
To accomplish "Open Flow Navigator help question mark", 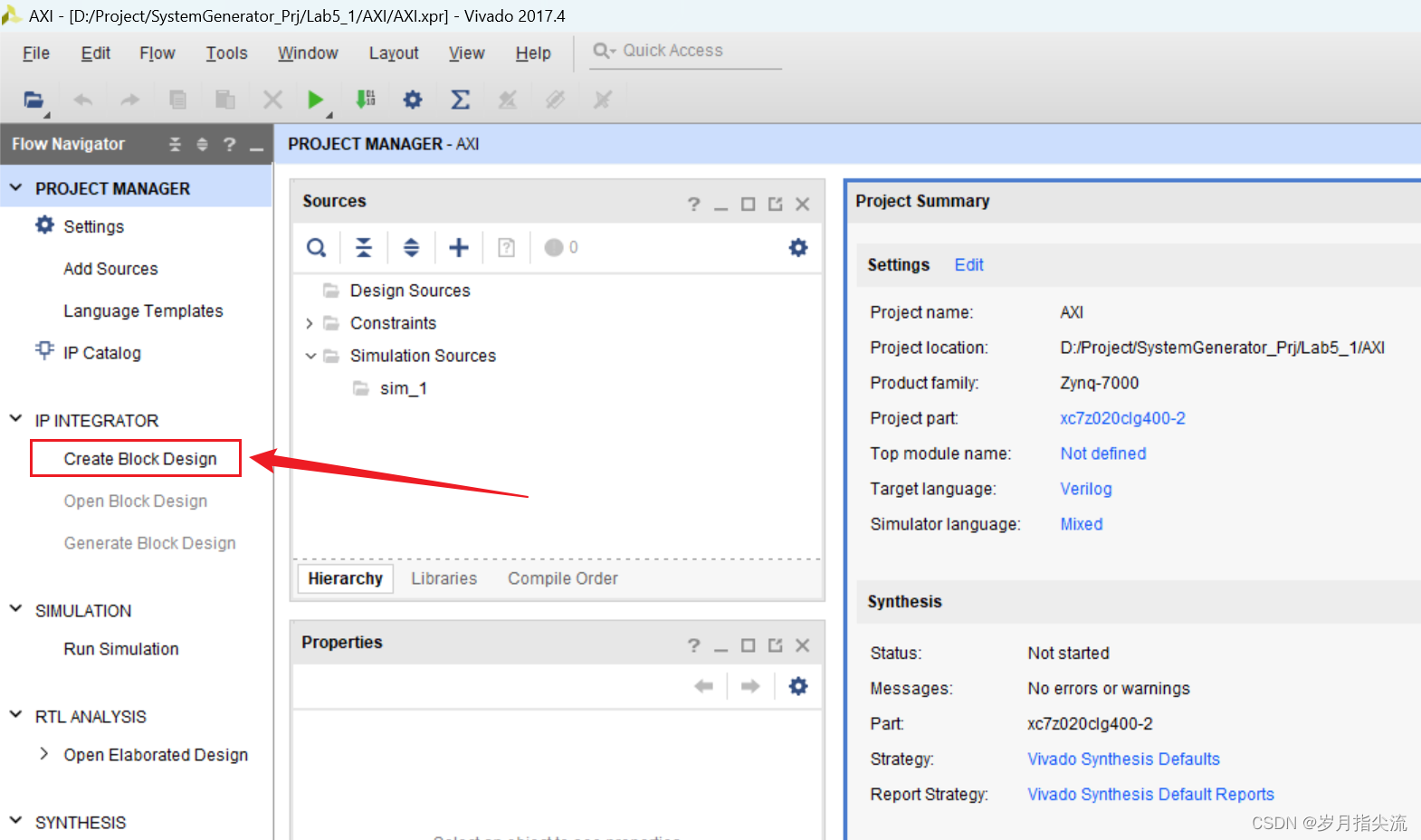I will point(230,144).
